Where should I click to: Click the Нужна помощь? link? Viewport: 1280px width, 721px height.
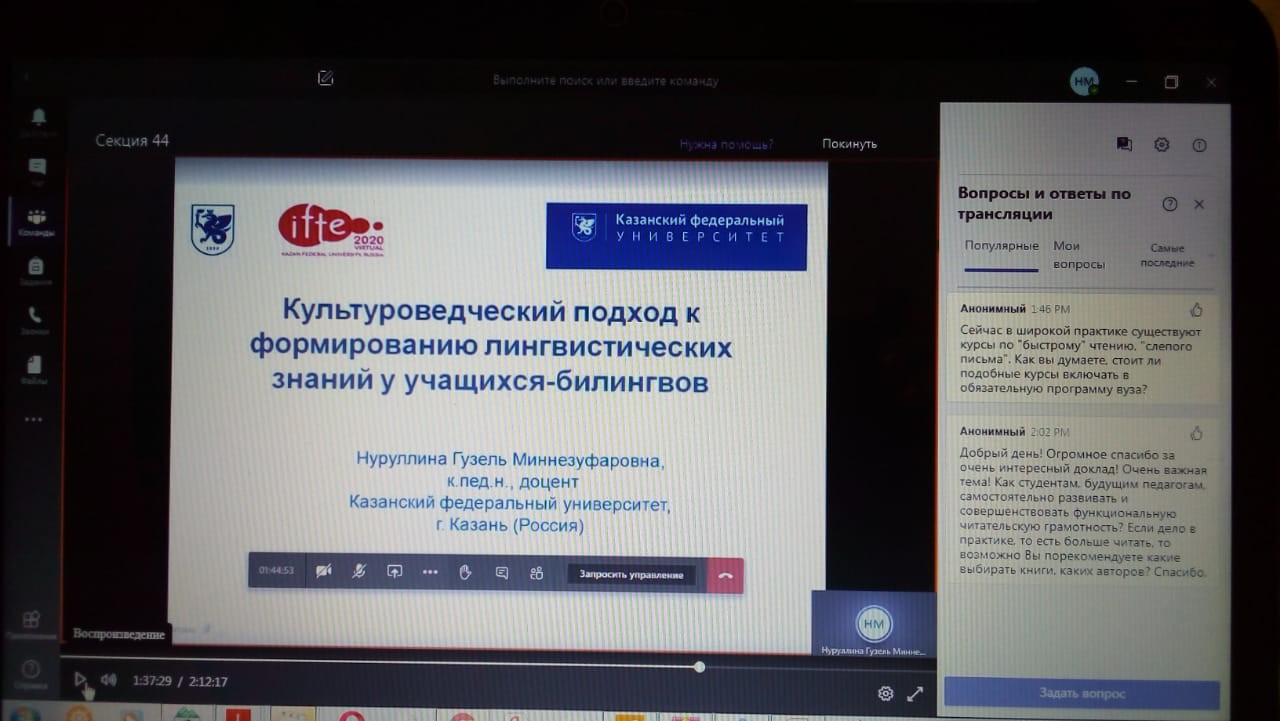click(726, 144)
